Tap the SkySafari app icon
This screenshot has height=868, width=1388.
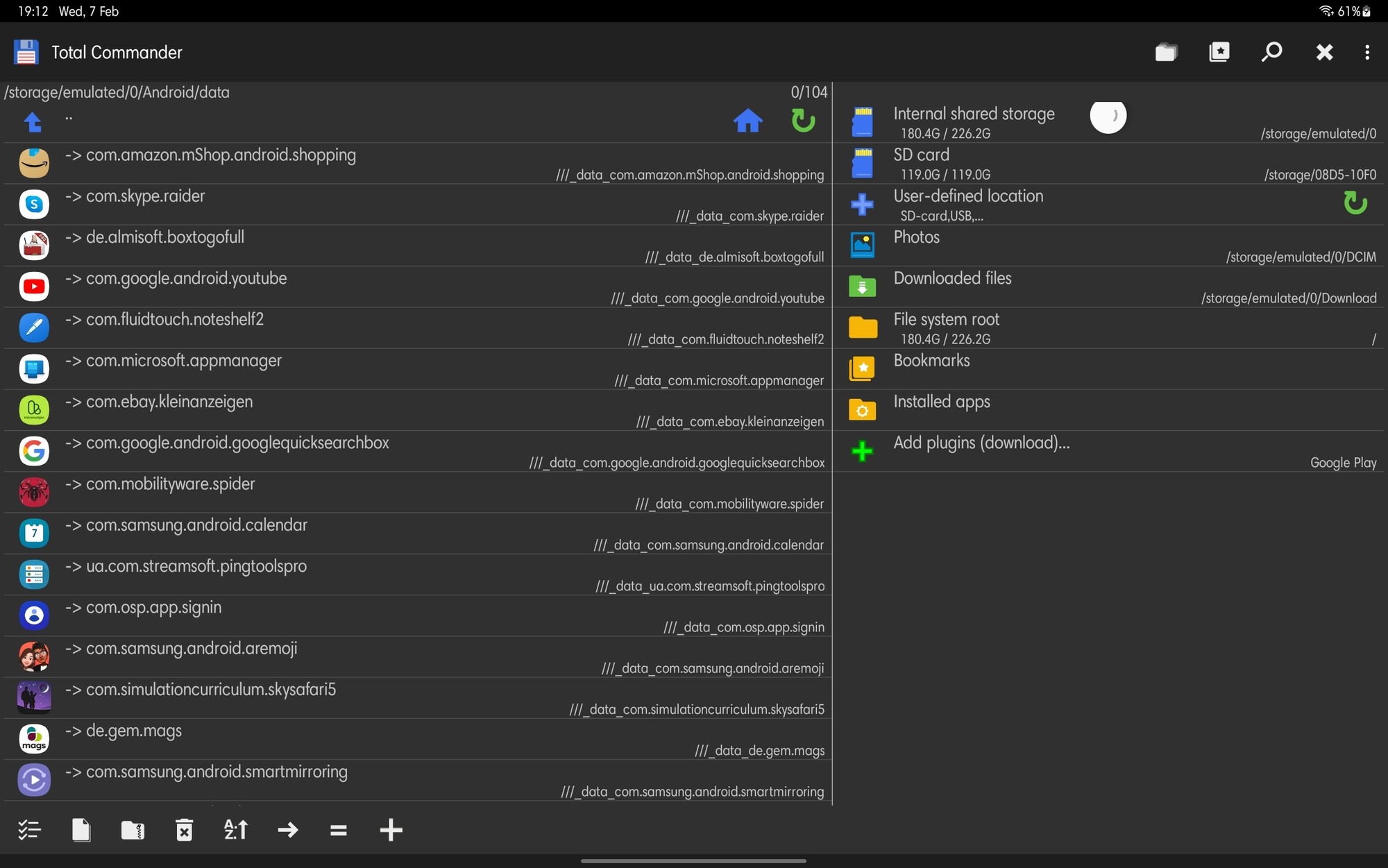point(33,697)
